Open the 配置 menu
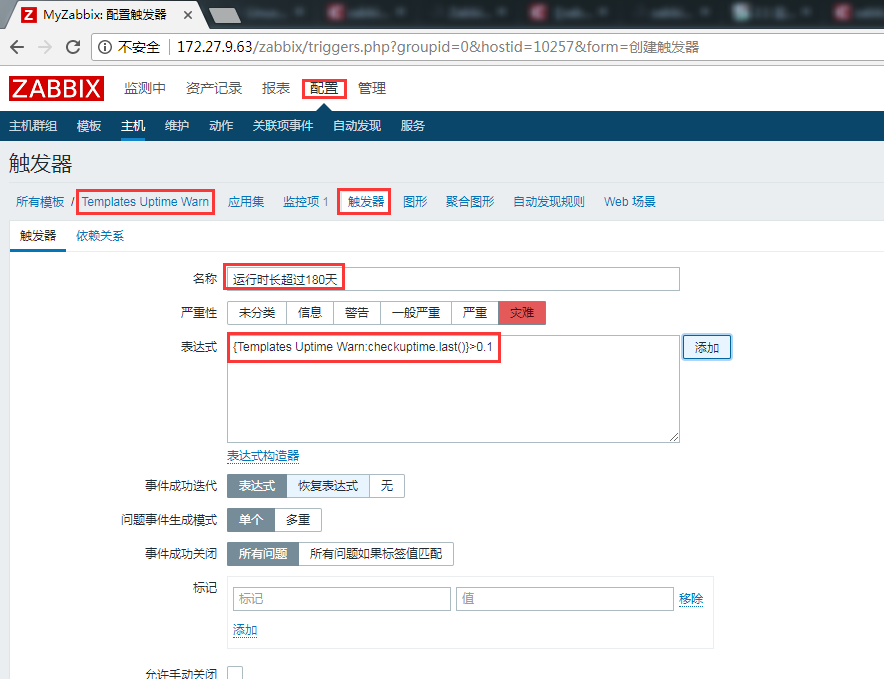The height and width of the screenshot is (679, 884). point(324,88)
